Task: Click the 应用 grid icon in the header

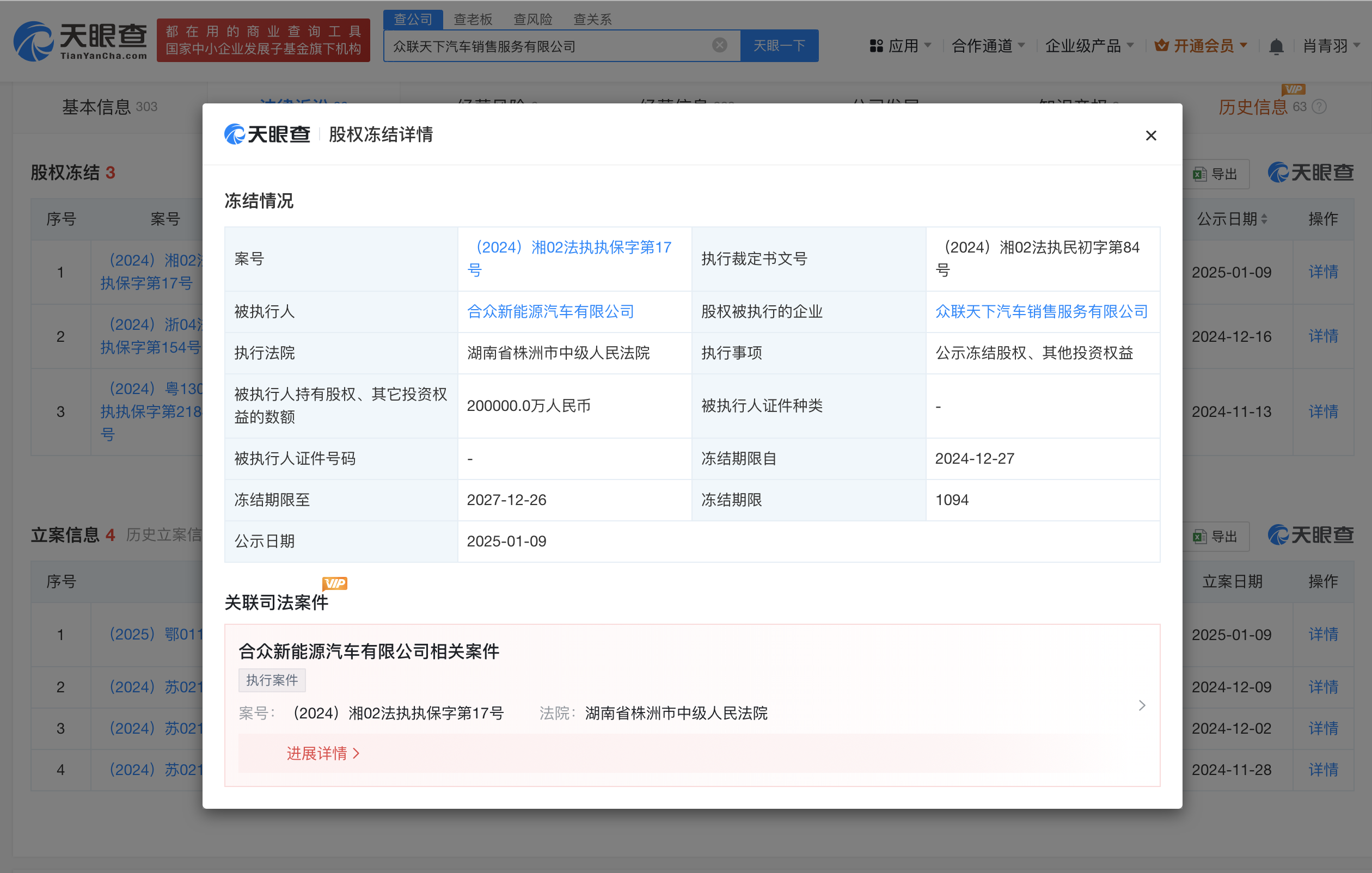Action: pos(875,46)
